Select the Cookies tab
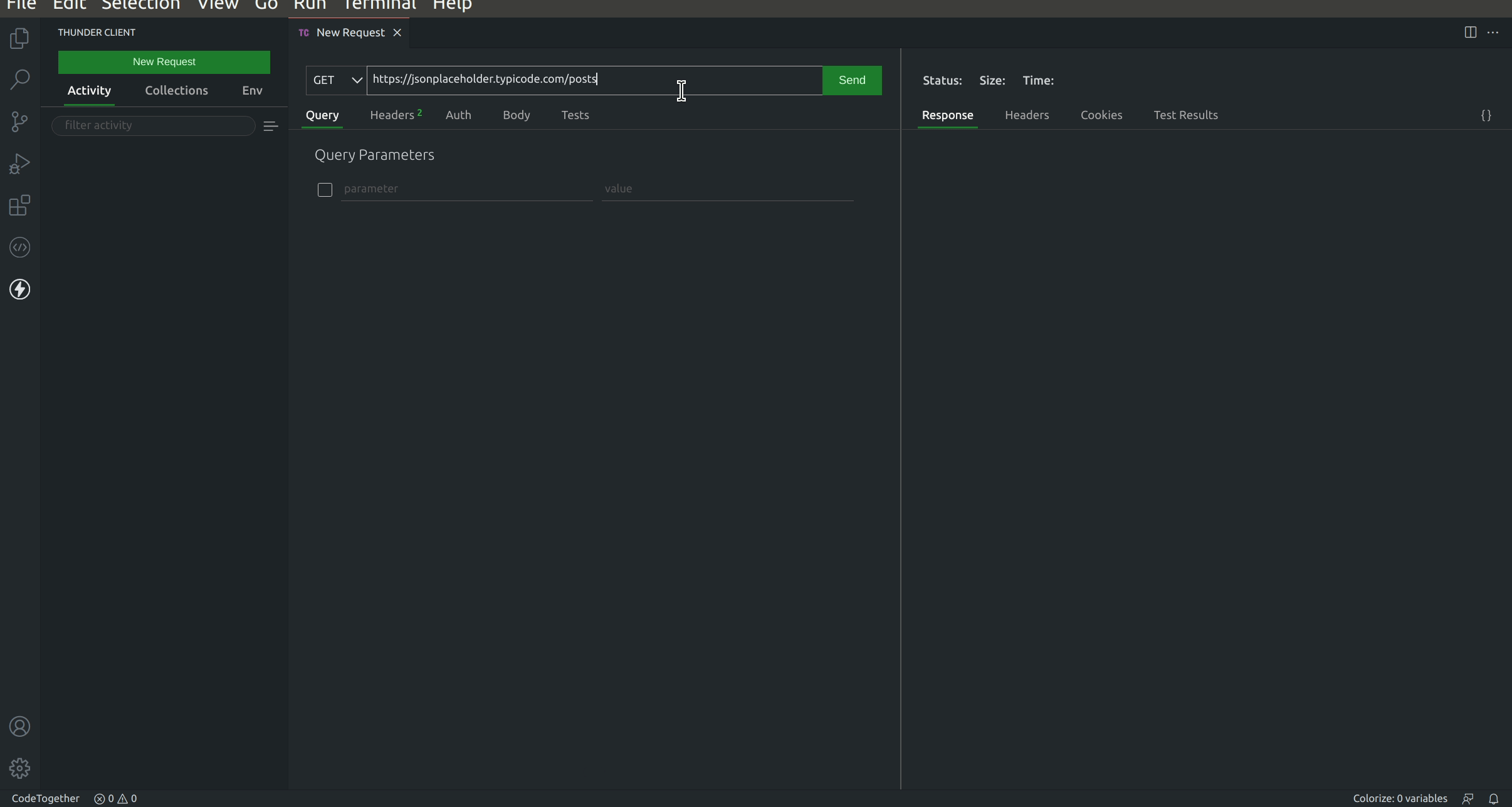 click(x=1101, y=115)
